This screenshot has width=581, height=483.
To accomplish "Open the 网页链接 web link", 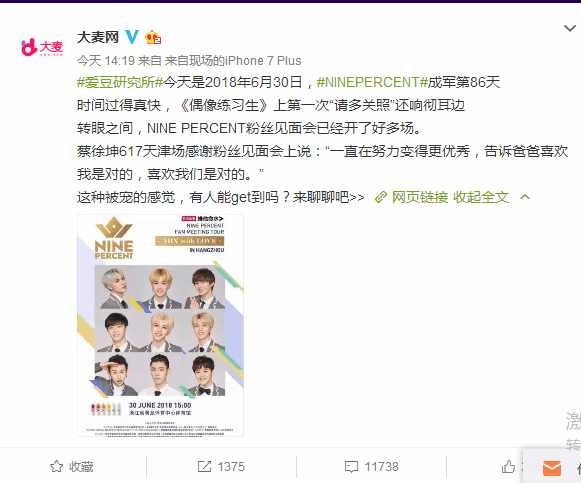I will [420, 197].
